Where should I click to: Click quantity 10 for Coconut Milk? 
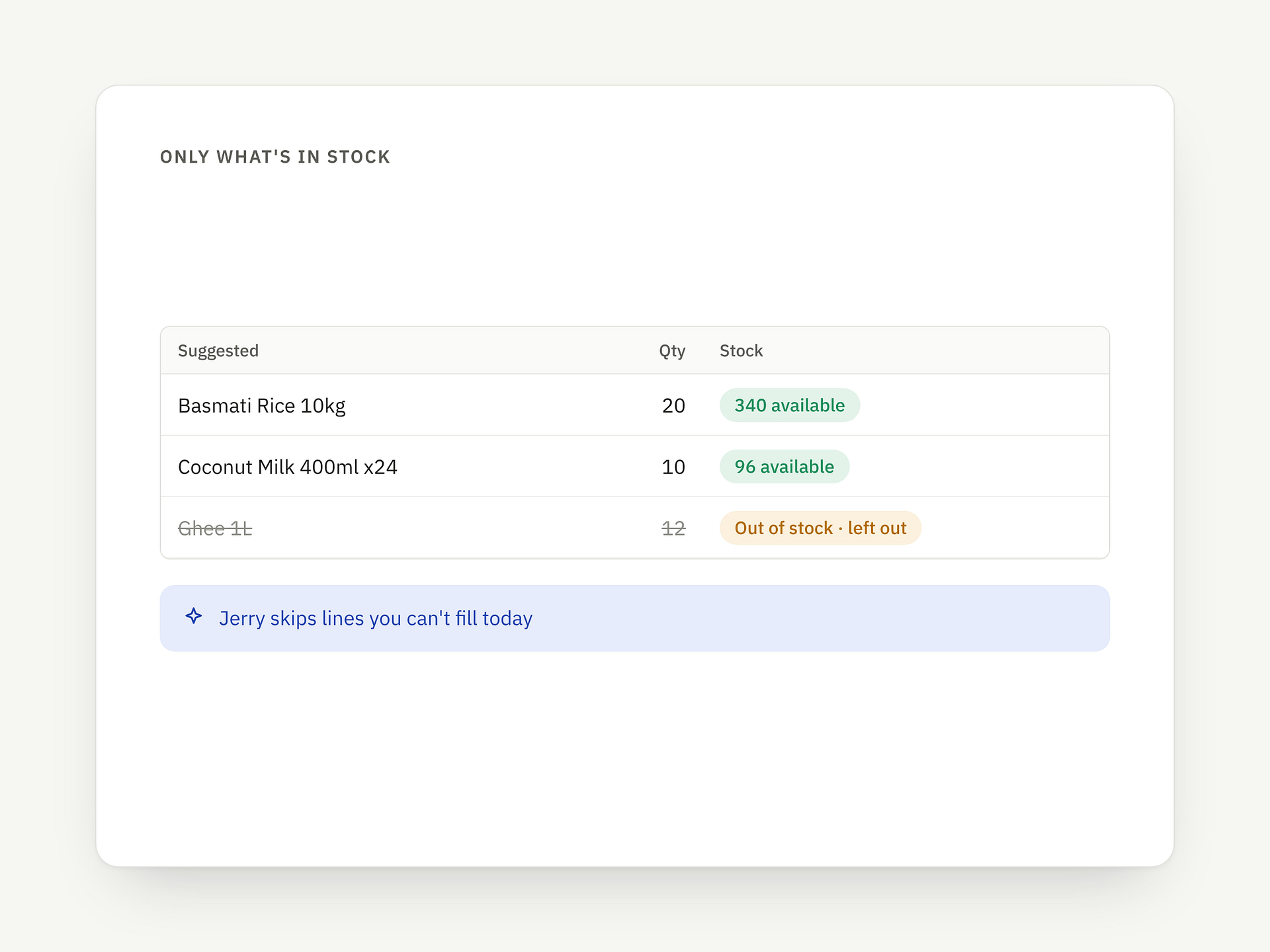(673, 467)
